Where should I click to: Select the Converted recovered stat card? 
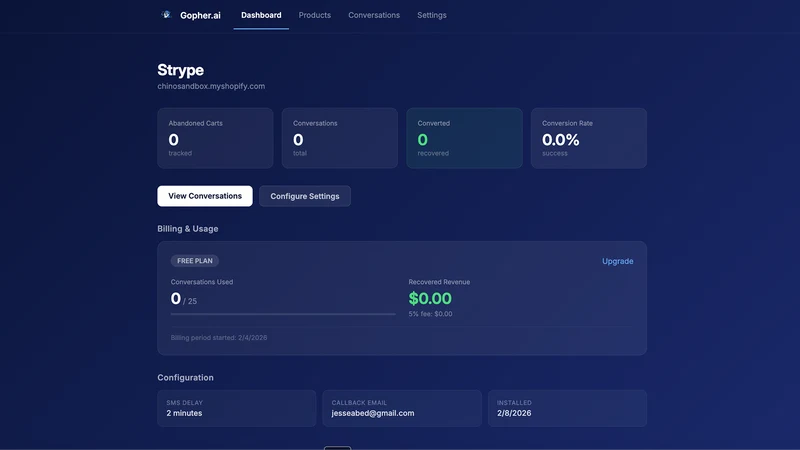[x=464, y=138]
